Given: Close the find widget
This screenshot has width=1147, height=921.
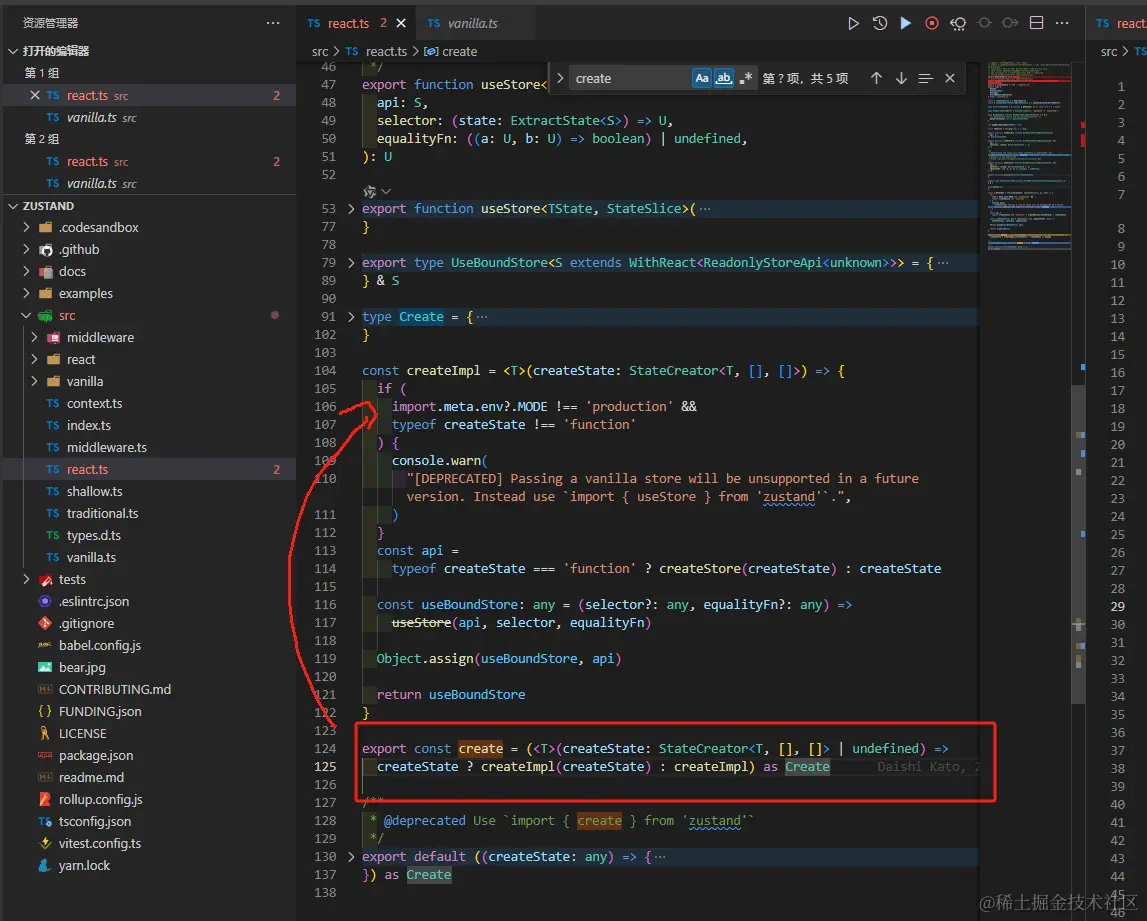Looking at the screenshot, I should coord(950,78).
